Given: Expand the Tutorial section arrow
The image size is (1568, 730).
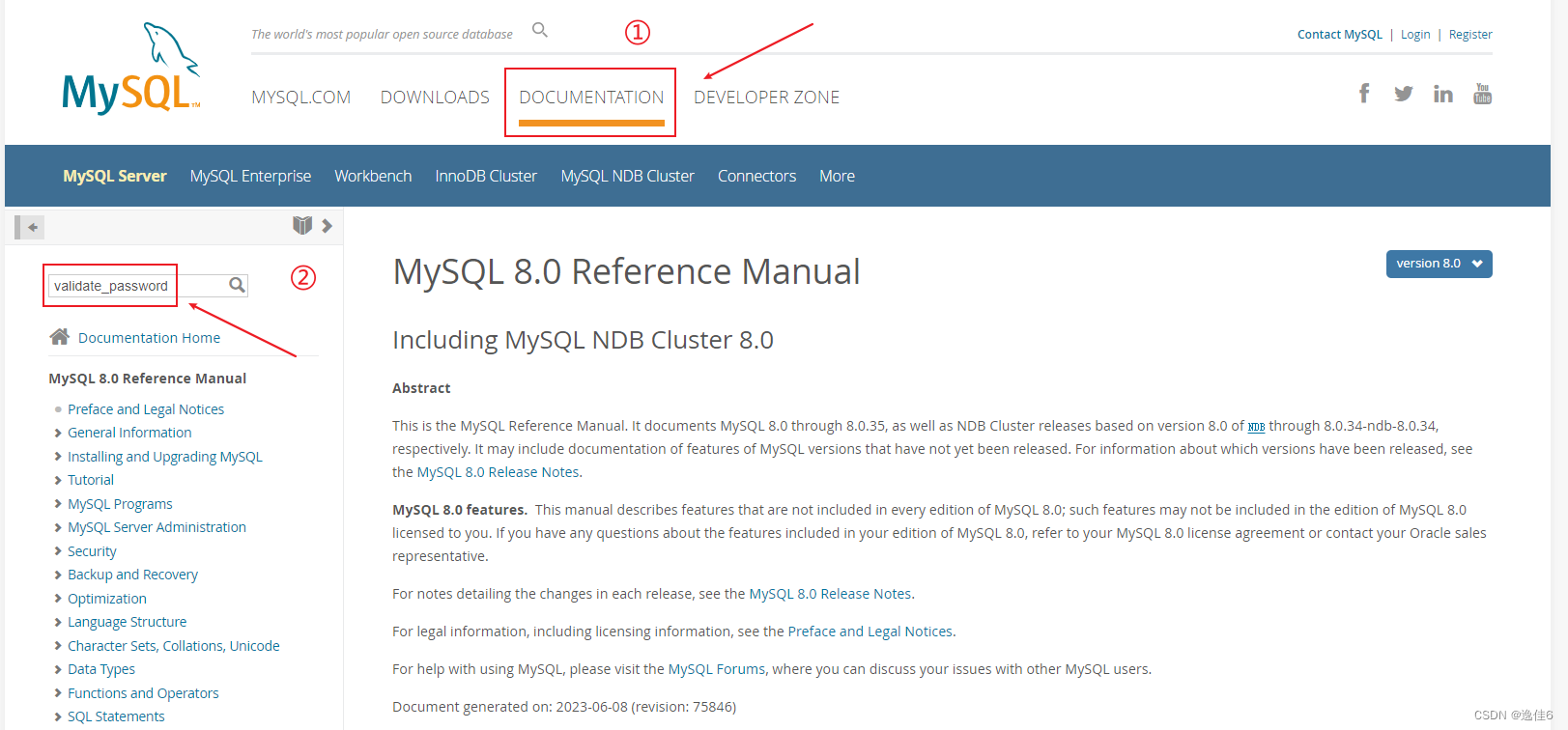Looking at the screenshot, I should coord(58,480).
